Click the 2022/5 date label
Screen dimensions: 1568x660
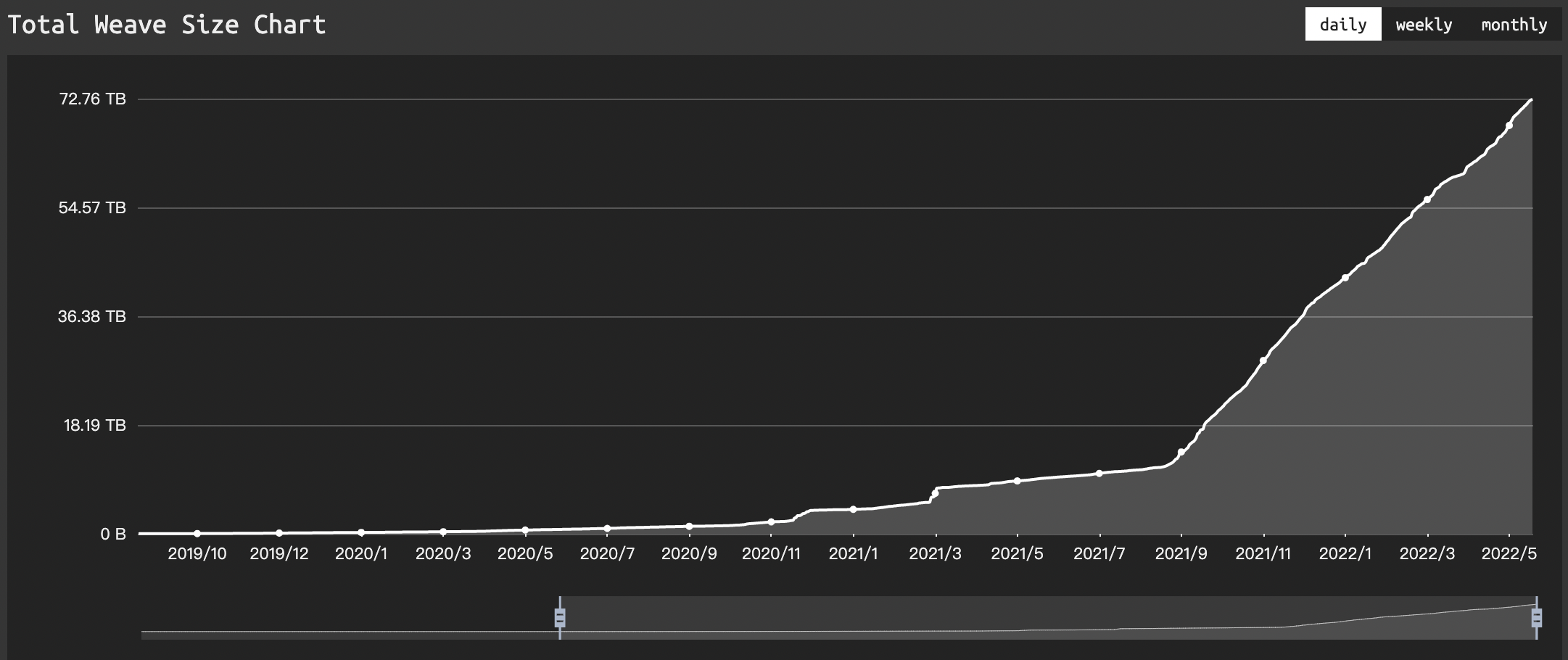pyautogui.click(x=1509, y=554)
